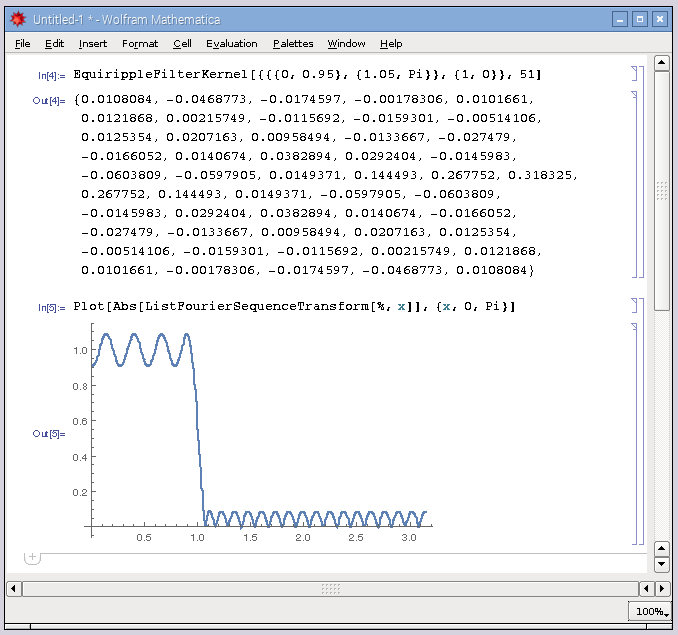678x635 pixels.
Task: Close the Mathematica window
Action: [x=660, y=19]
